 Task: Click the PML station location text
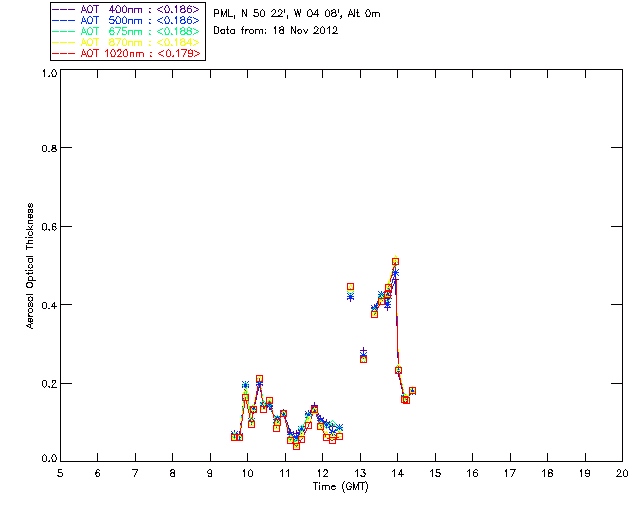pyautogui.click(x=297, y=14)
